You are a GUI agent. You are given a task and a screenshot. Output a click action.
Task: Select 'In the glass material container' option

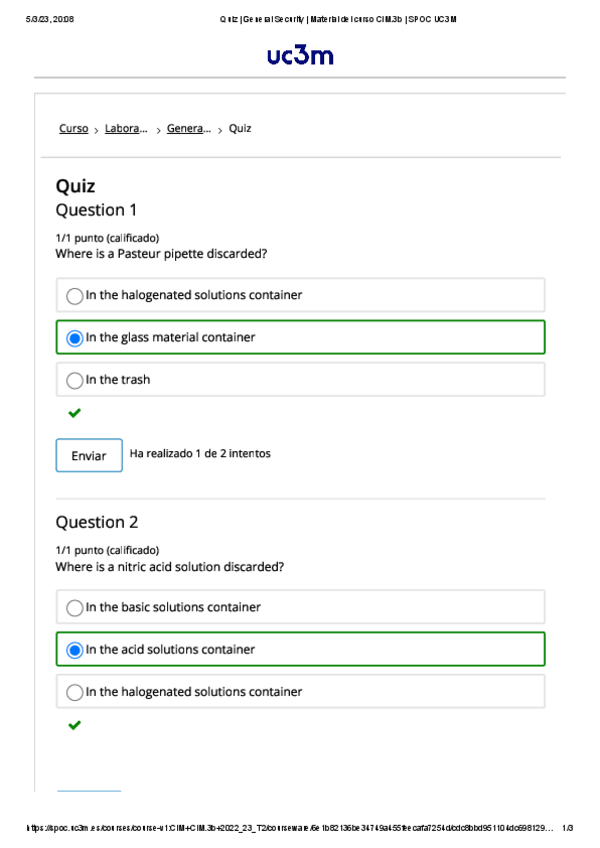click(x=75, y=338)
